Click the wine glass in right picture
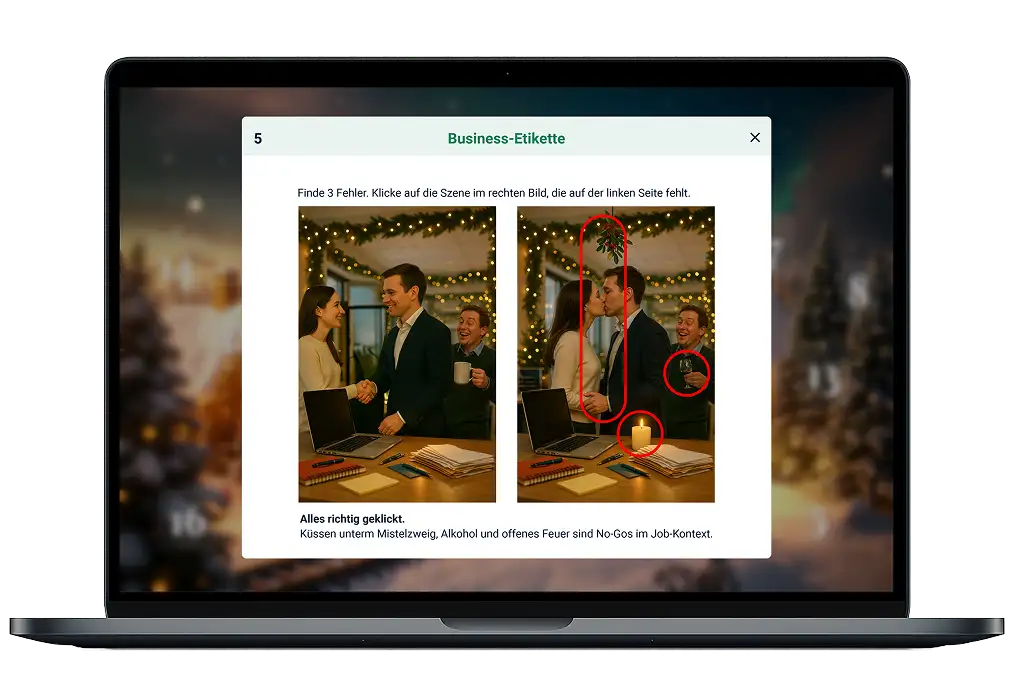The image size is (1013, 675). point(686,372)
